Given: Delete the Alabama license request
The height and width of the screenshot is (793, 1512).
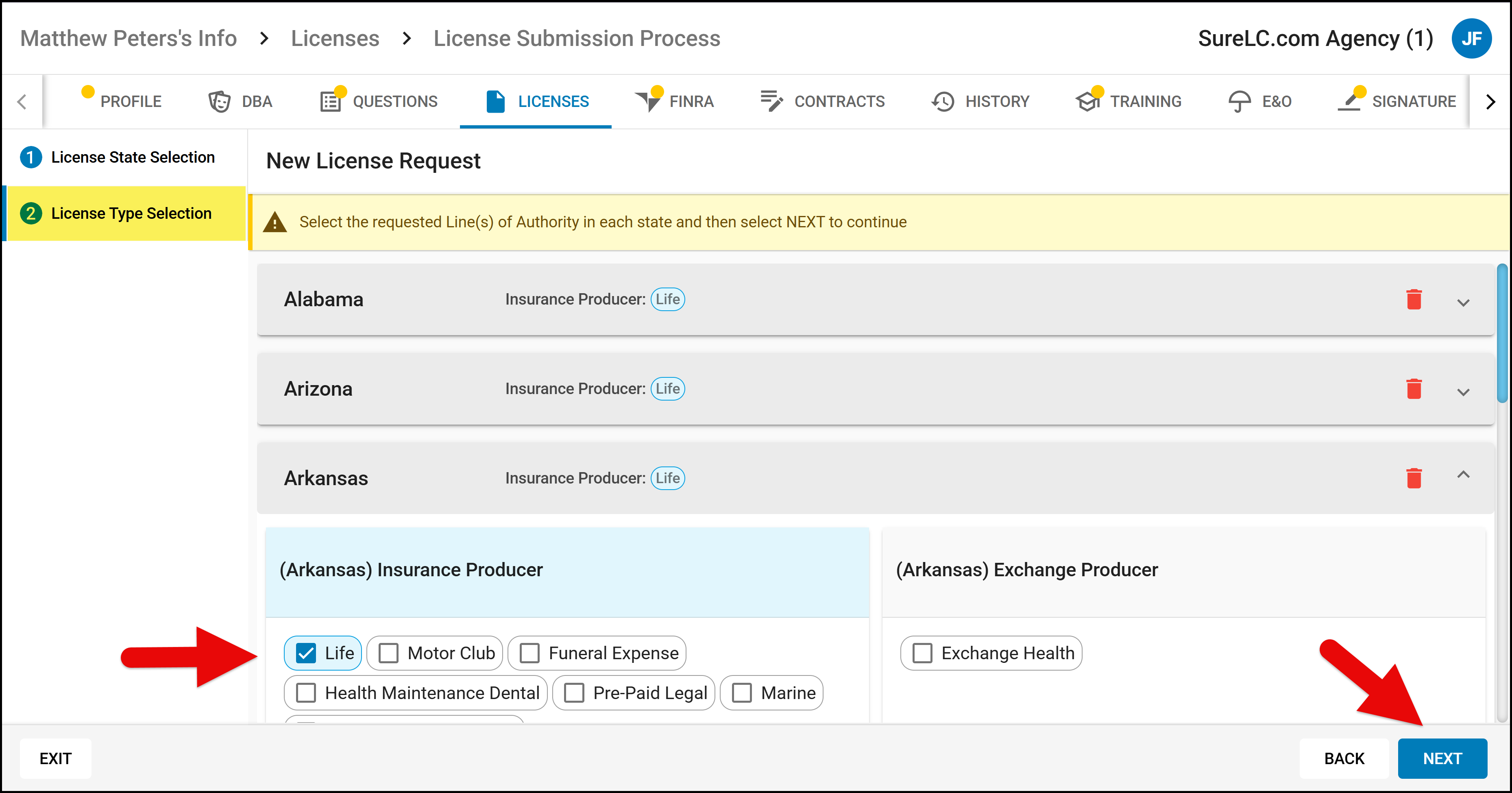Looking at the screenshot, I should (1414, 299).
